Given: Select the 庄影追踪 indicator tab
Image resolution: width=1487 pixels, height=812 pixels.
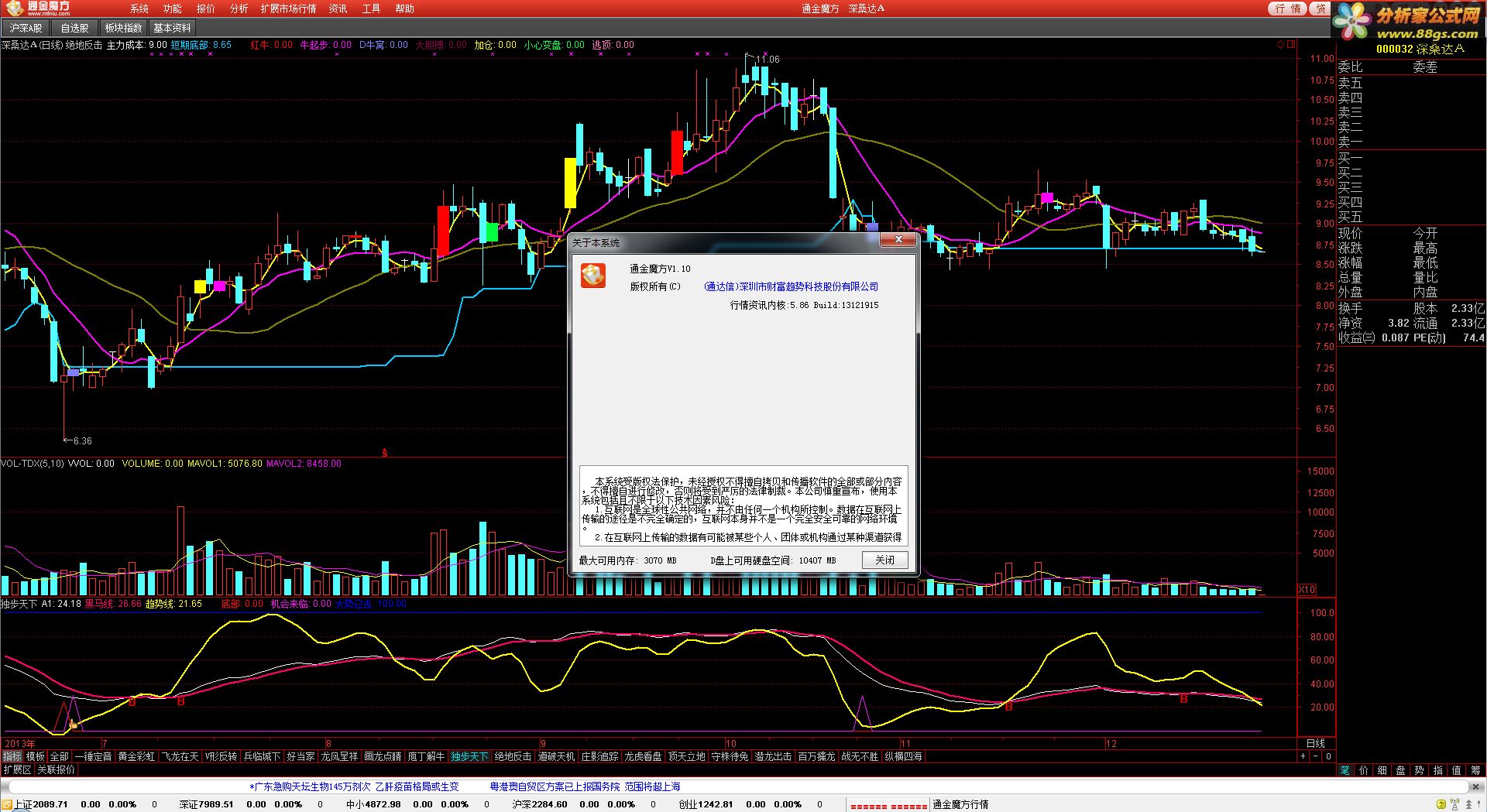Looking at the screenshot, I should [600, 756].
